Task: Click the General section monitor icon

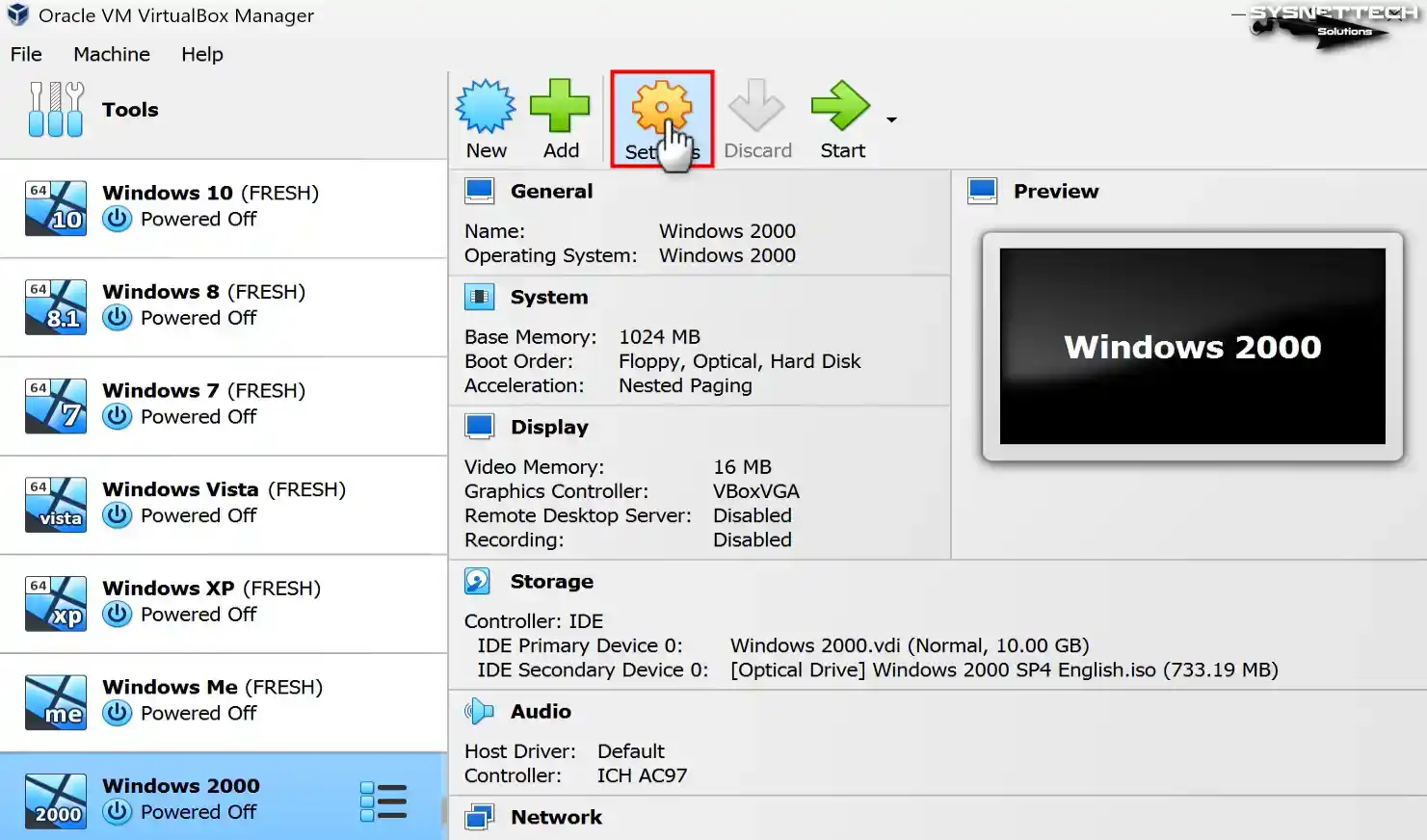Action: pos(480,191)
